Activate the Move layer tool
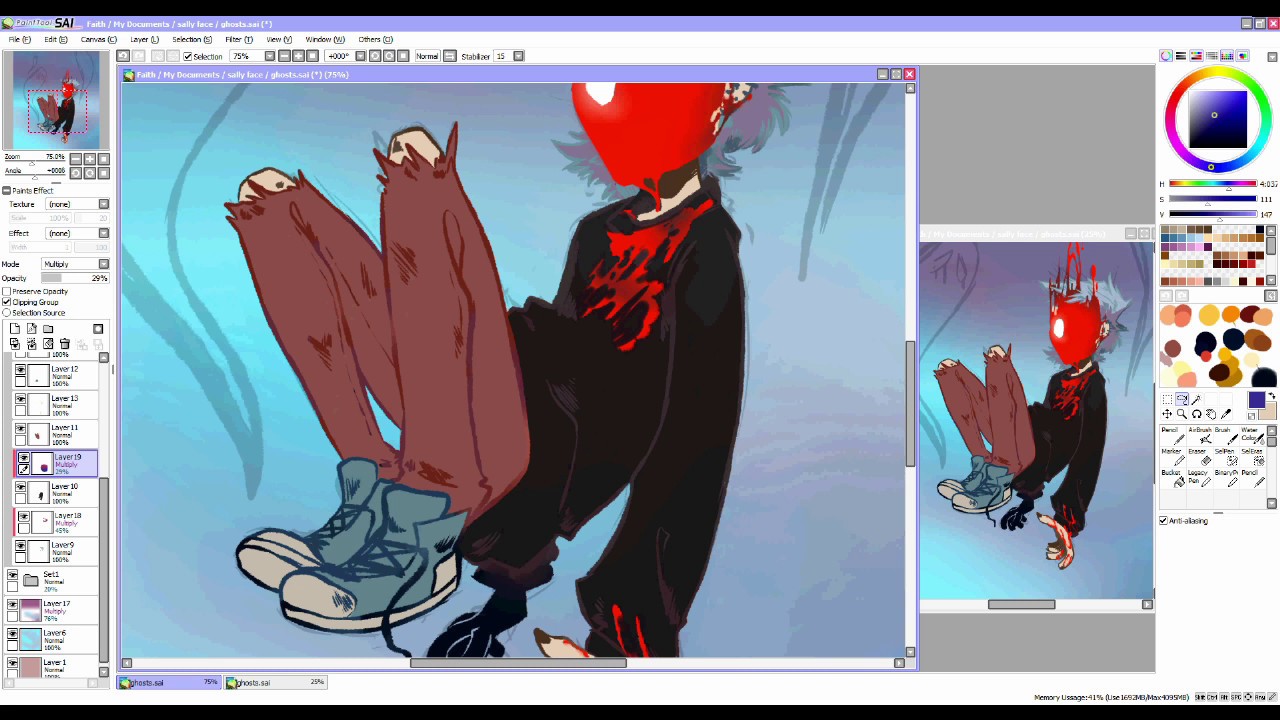Viewport: 1280px width, 720px height. pos(1167,414)
